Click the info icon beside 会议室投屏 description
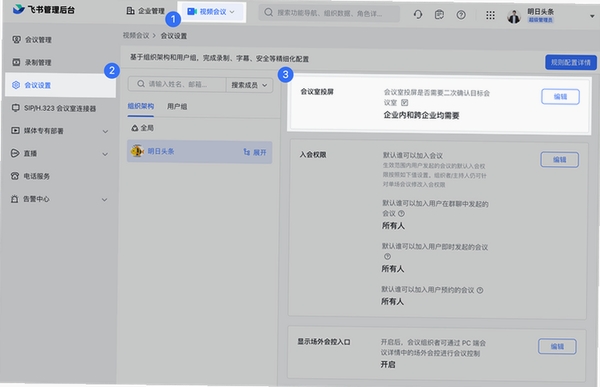The width and height of the screenshot is (600, 387). coord(404,103)
